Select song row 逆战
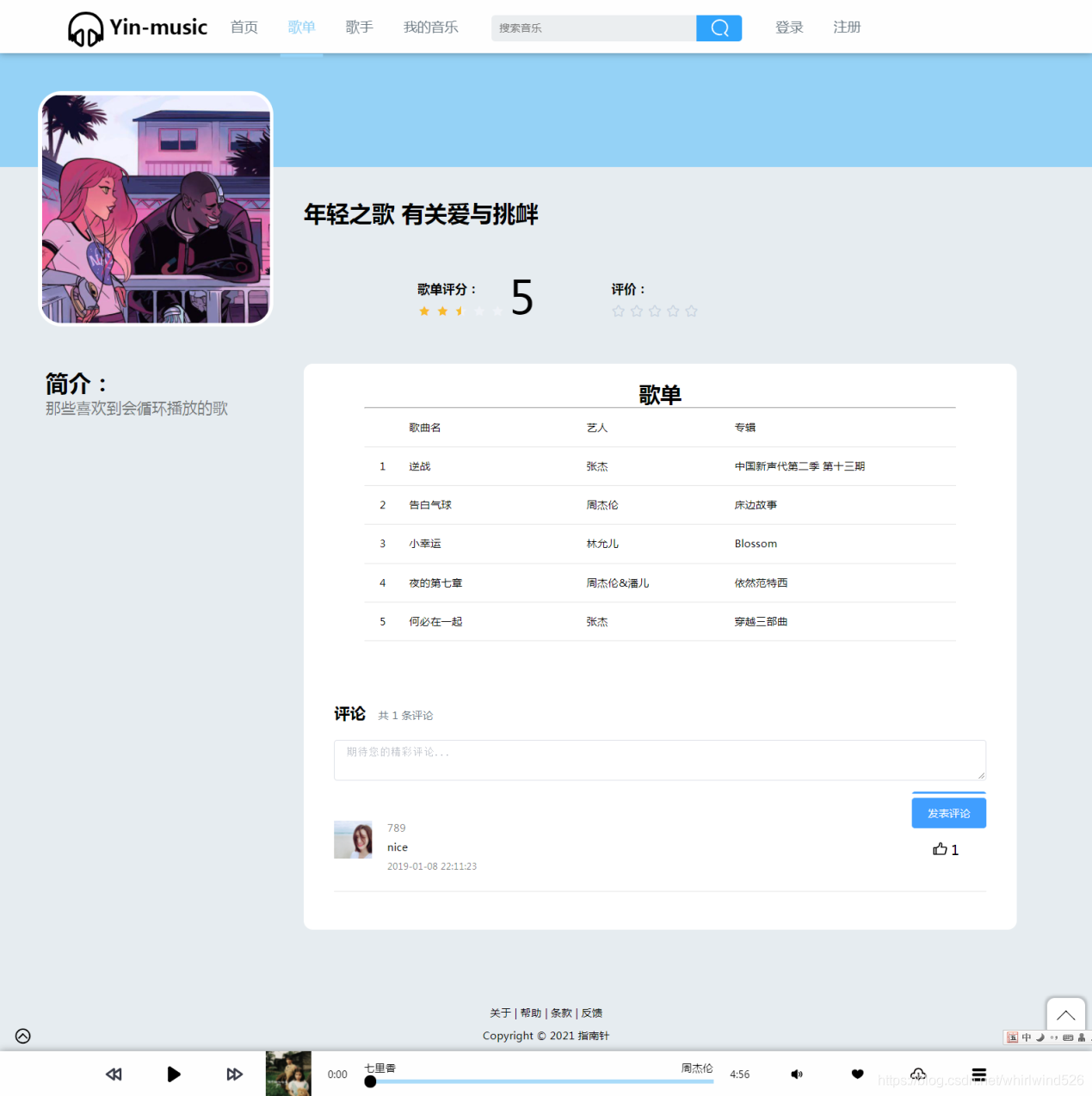Image resolution: width=1092 pixels, height=1096 pixels. [660, 466]
